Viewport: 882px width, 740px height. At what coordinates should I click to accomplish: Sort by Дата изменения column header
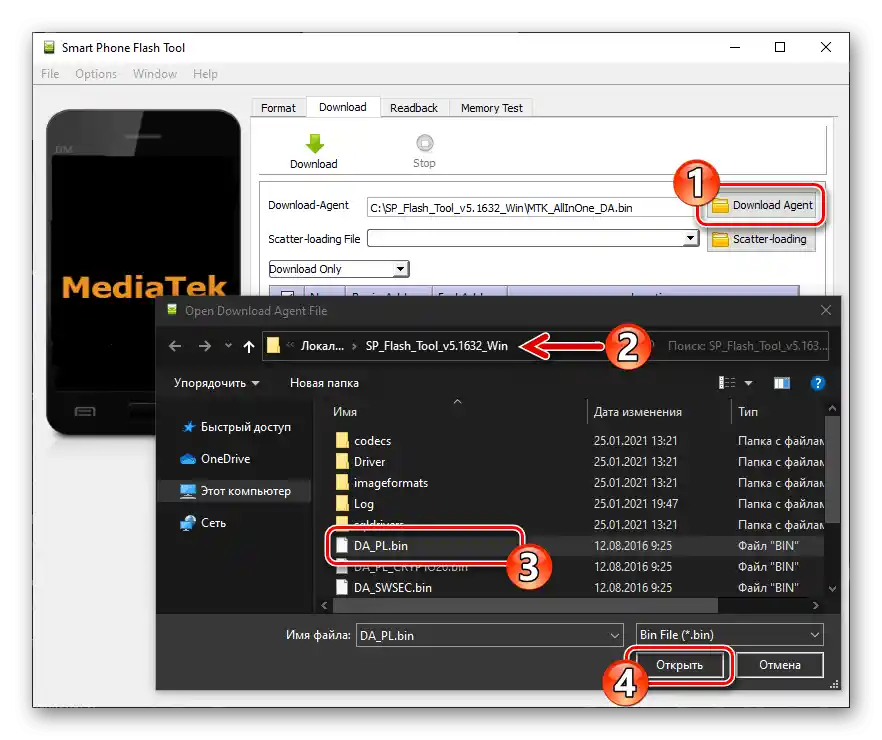(637, 412)
